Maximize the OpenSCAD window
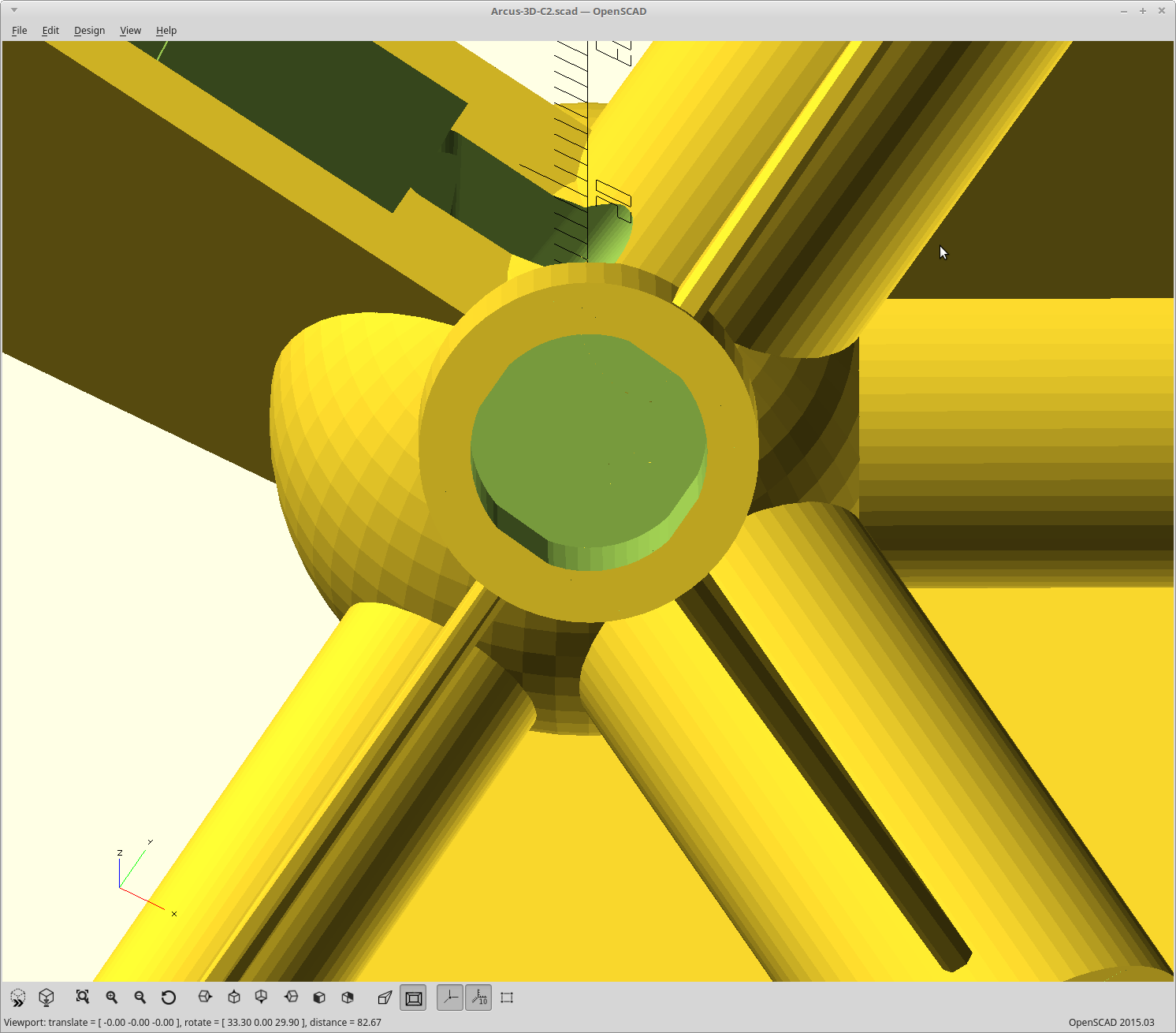This screenshot has width=1176, height=1033. click(1143, 11)
